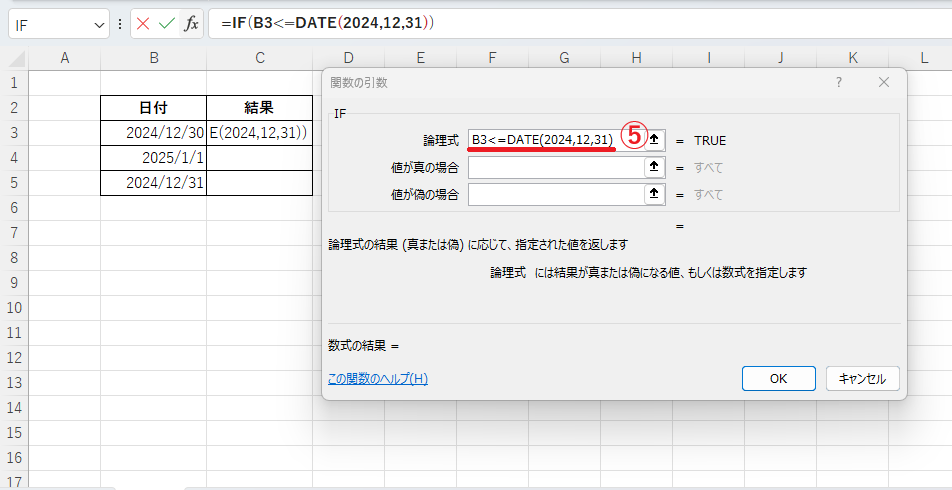952x490 pixels.
Task: Click the formula bar text =IF(B3<=DATE(2024,12,31))
Action: pyautogui.click(x=328, y=23)
